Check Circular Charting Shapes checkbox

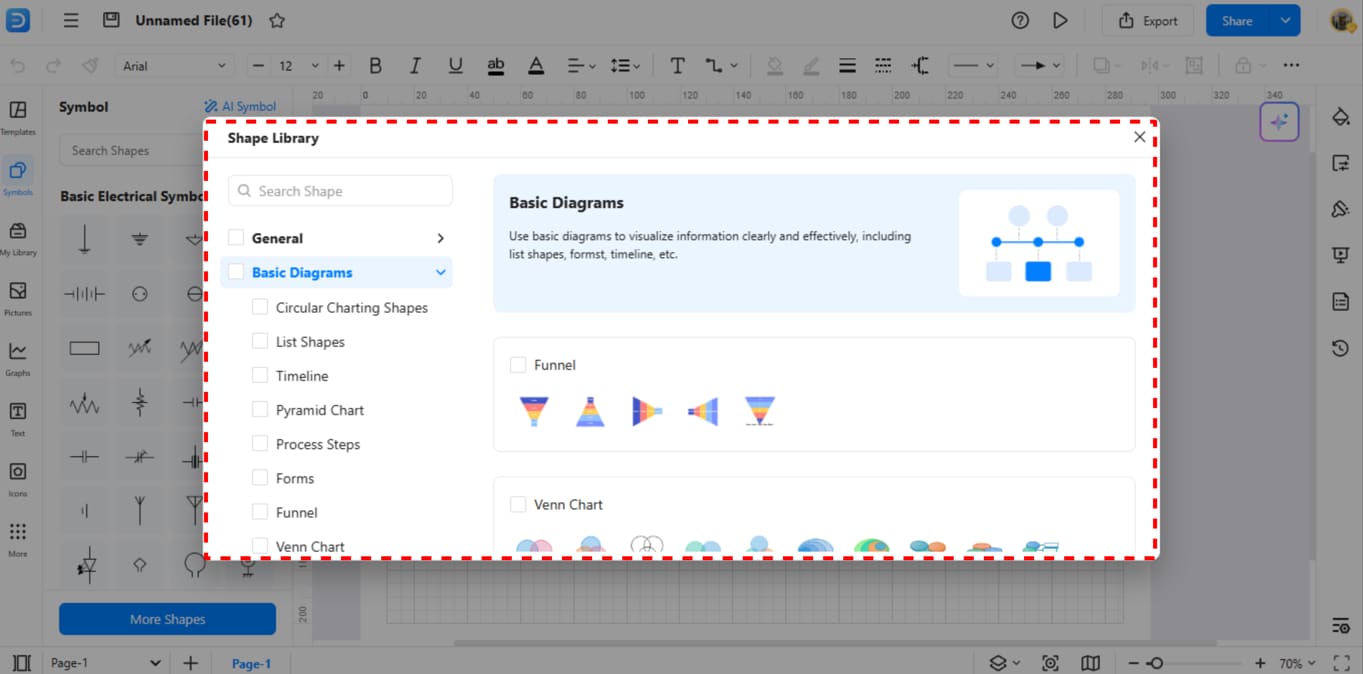coord(260,307)
